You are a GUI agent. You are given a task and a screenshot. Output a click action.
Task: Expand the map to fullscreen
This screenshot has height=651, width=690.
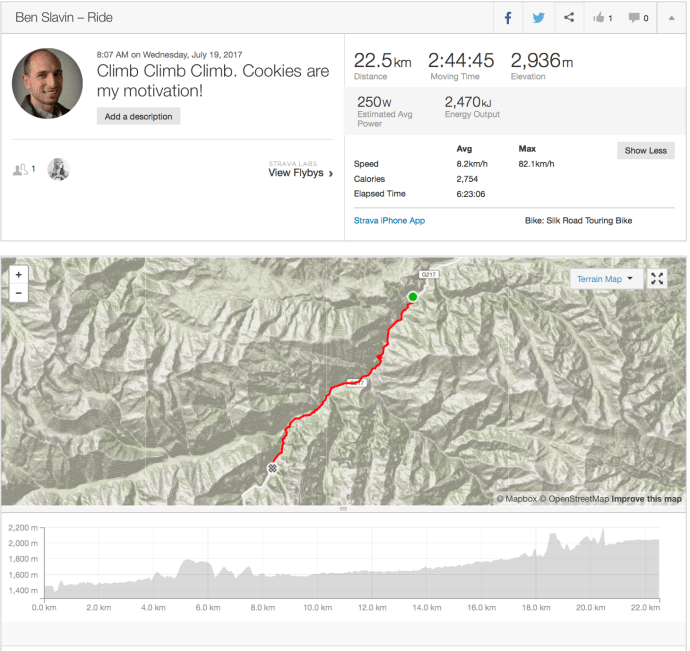pyautogui.click(x=657, y=279)
